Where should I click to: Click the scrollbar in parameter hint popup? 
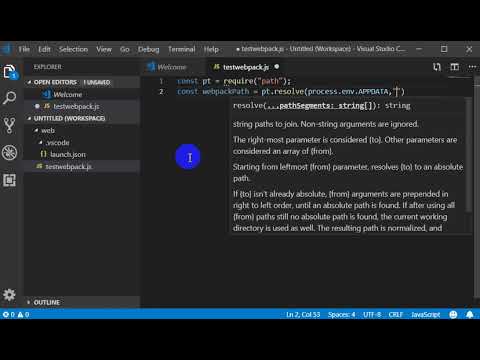(468, 155)
